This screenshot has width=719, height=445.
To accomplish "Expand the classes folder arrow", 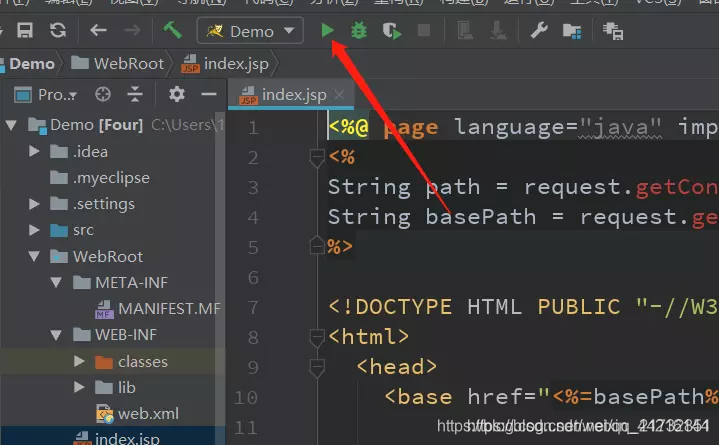I will coord(79,361).
